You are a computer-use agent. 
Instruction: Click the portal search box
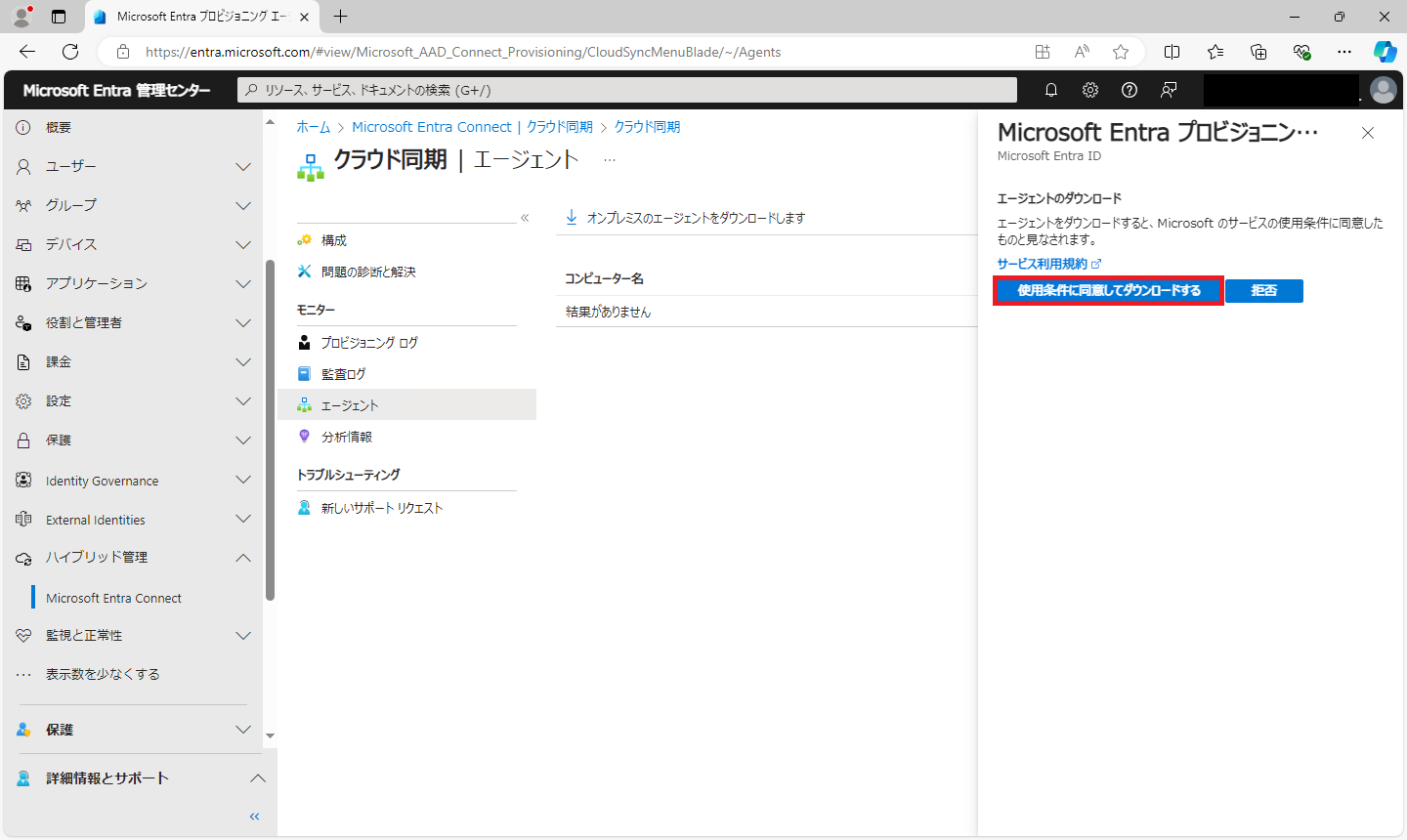tap(627, 90)
